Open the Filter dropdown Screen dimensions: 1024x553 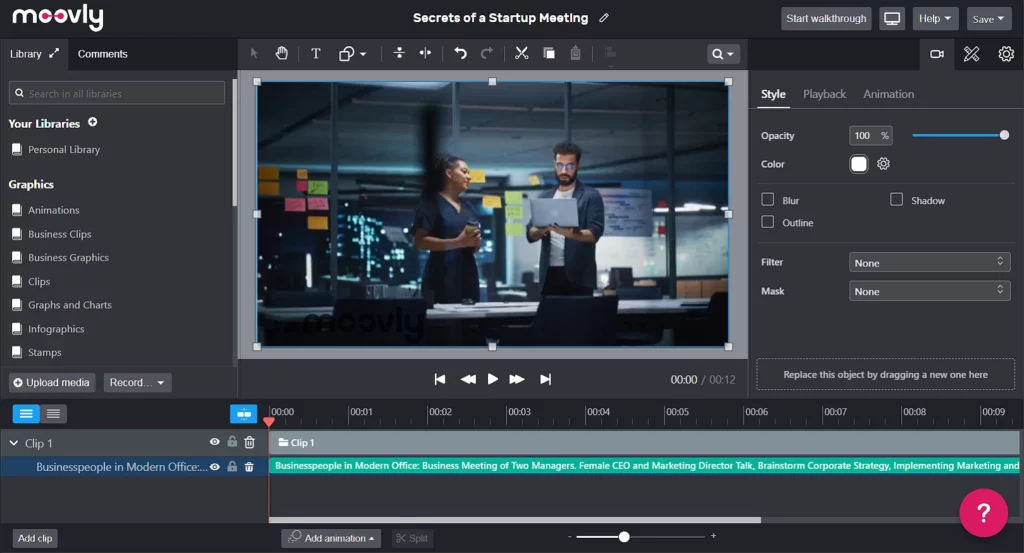click(929, 262)
